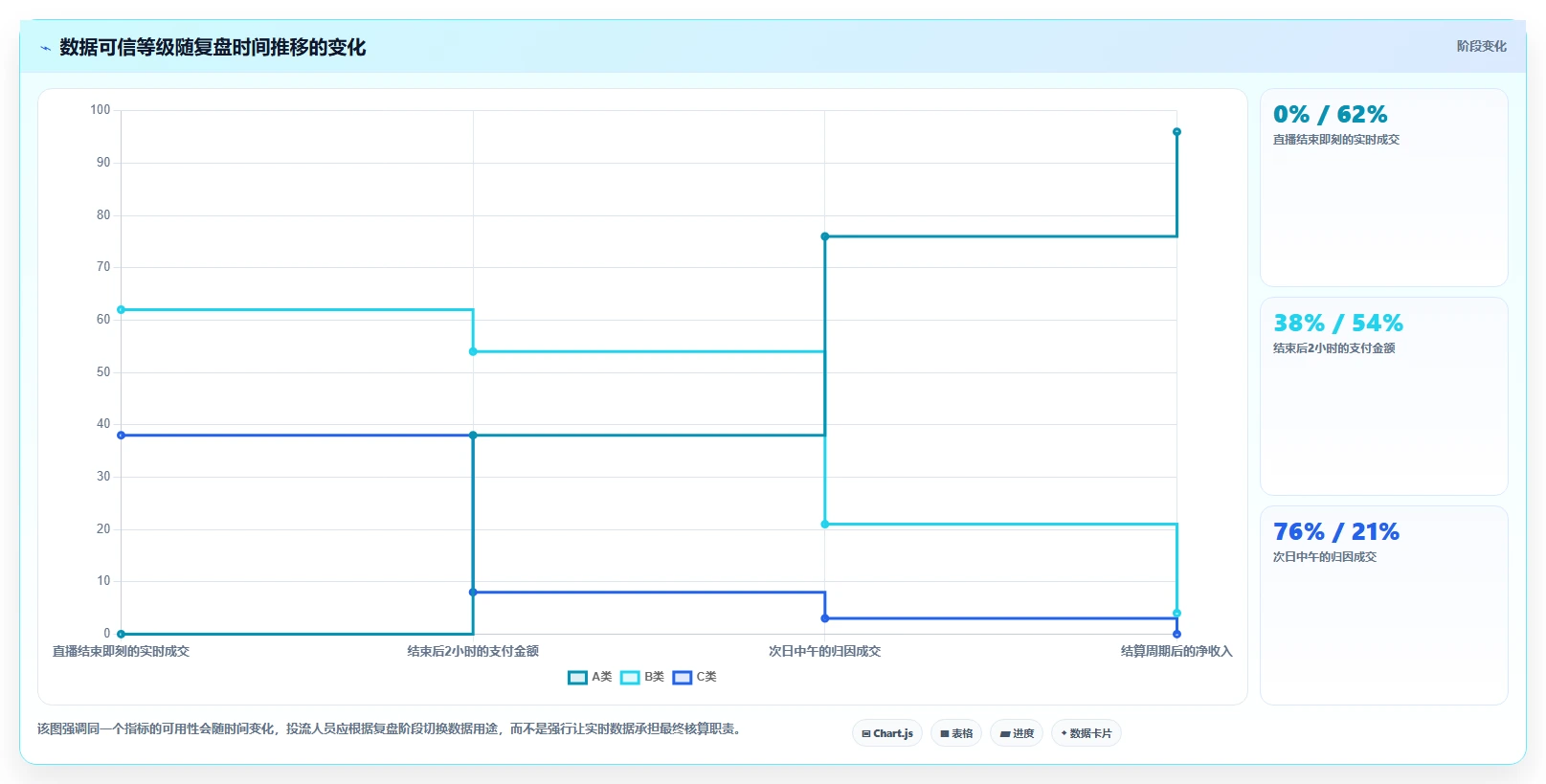Click the 表格 tag
The height and width of the screenshot is (784, 1546).
click(x=956, y=733)
